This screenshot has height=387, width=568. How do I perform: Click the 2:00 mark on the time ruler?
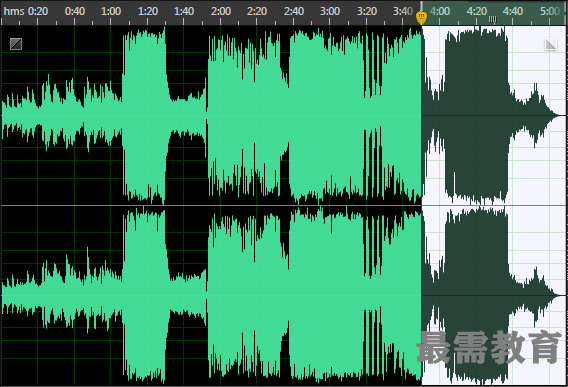(x=221, y=11)
